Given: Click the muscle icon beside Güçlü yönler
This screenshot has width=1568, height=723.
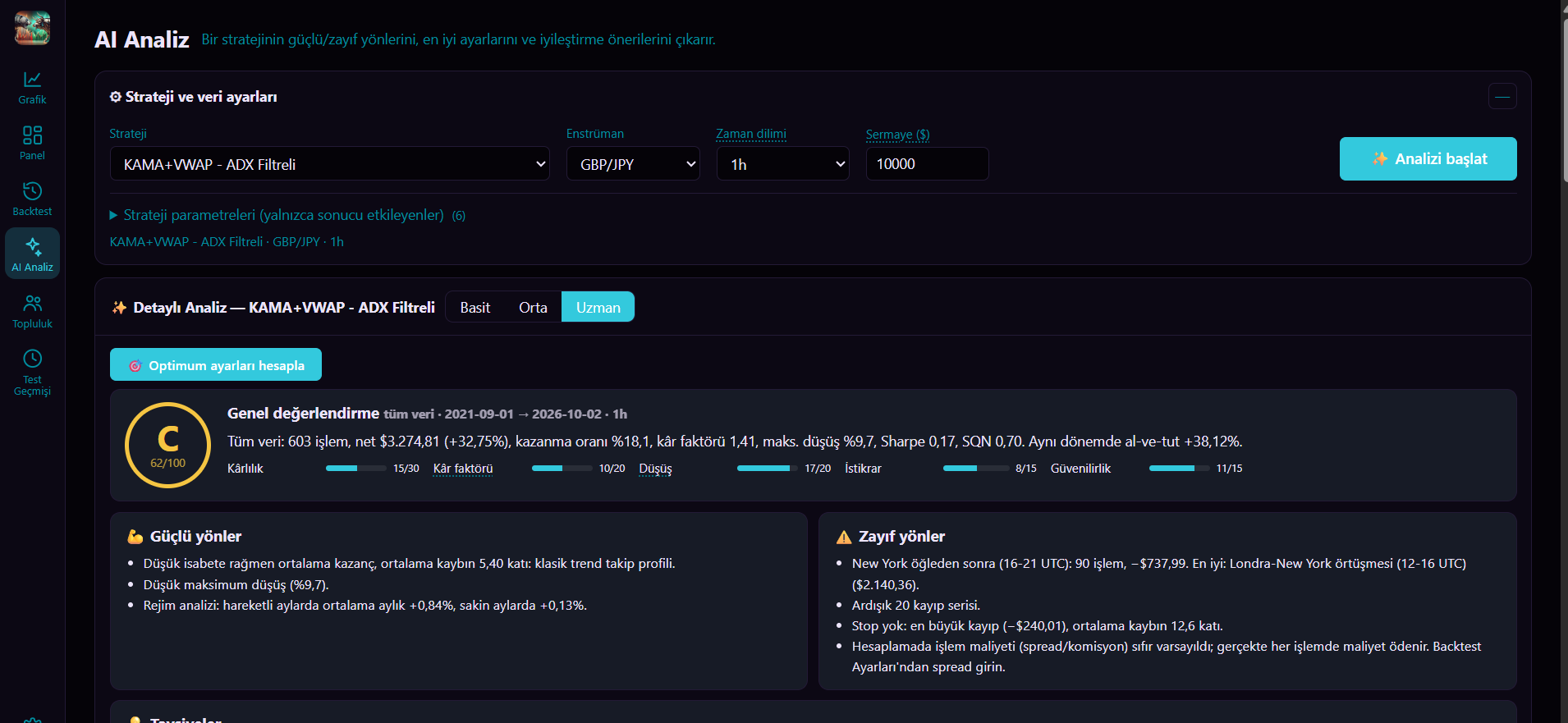Looking at the screenshot, I should point(135,537).
